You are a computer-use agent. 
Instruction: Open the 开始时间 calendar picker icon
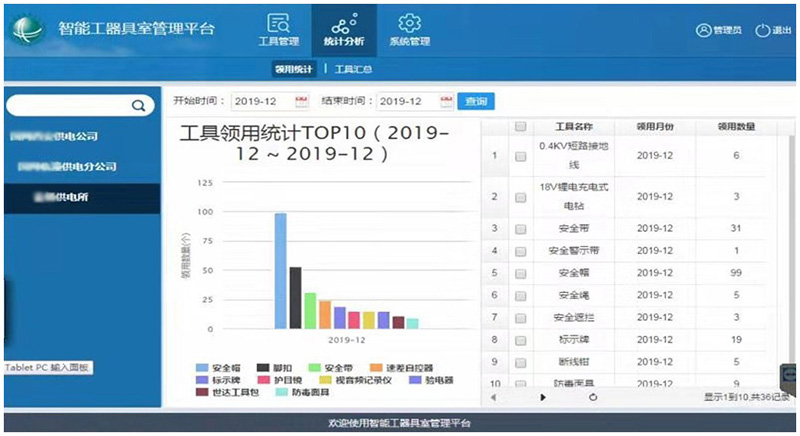[302, 101]
